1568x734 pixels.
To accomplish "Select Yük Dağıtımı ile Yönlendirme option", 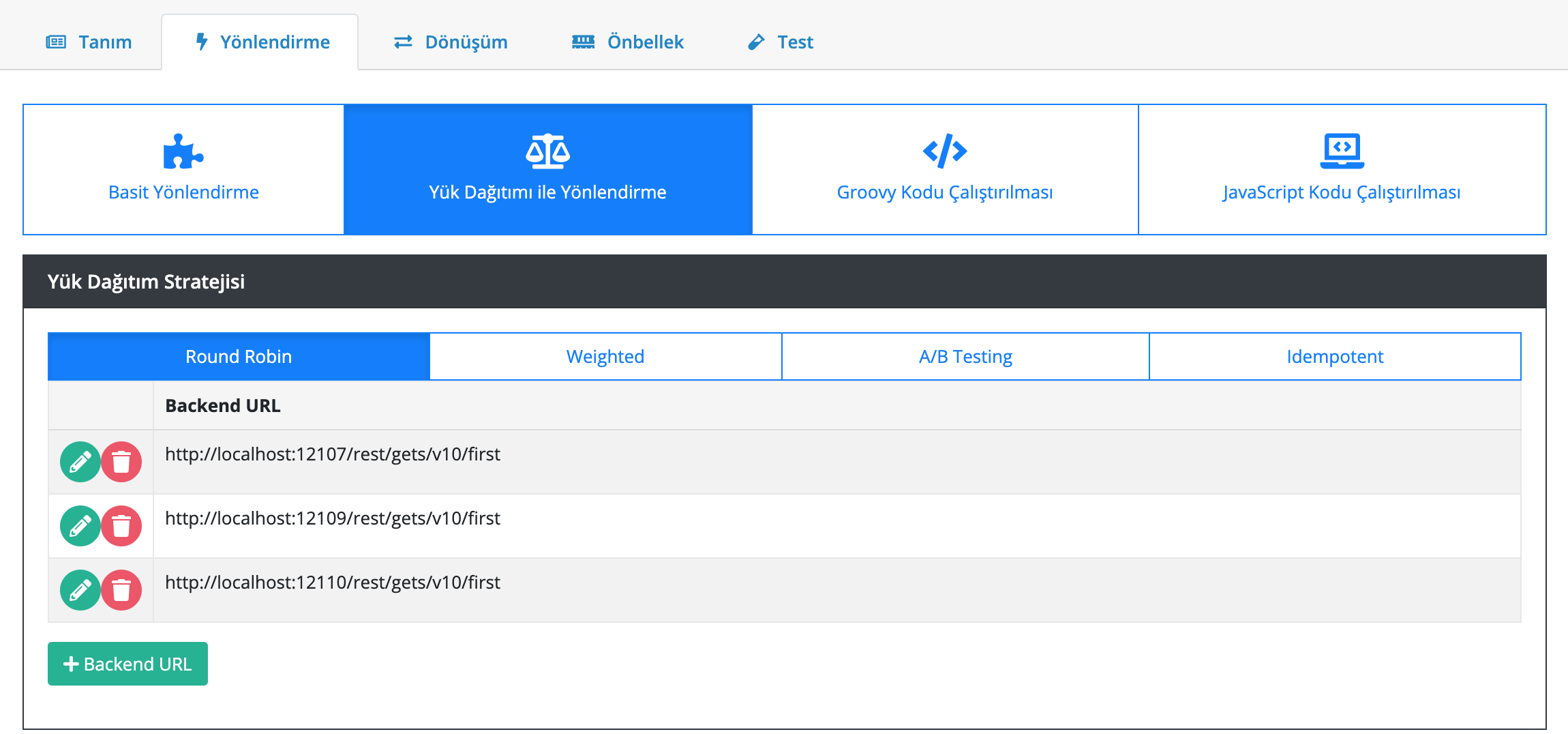I will click(547, 169).
